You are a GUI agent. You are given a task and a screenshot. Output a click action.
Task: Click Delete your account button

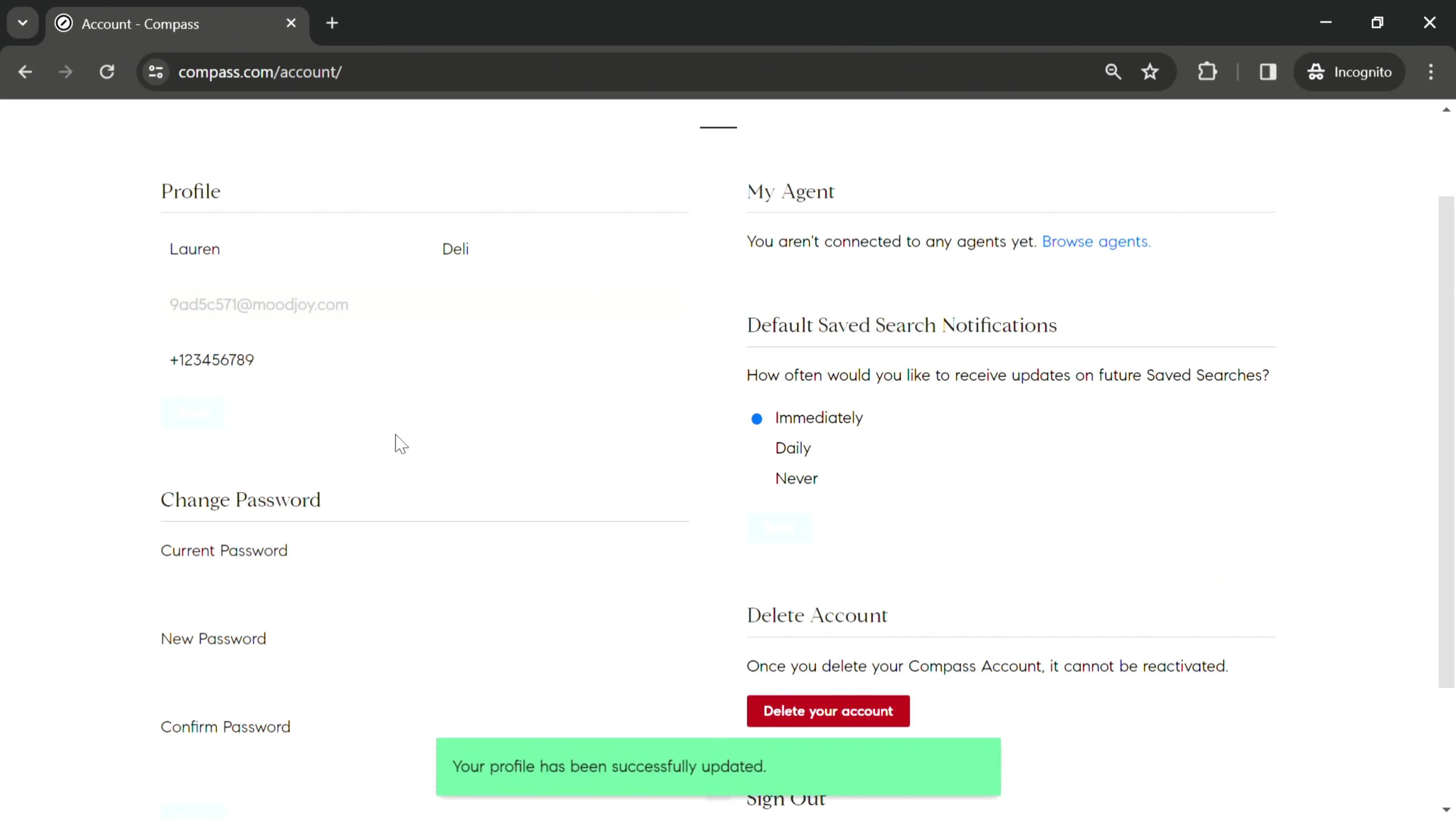click(828, 711)
